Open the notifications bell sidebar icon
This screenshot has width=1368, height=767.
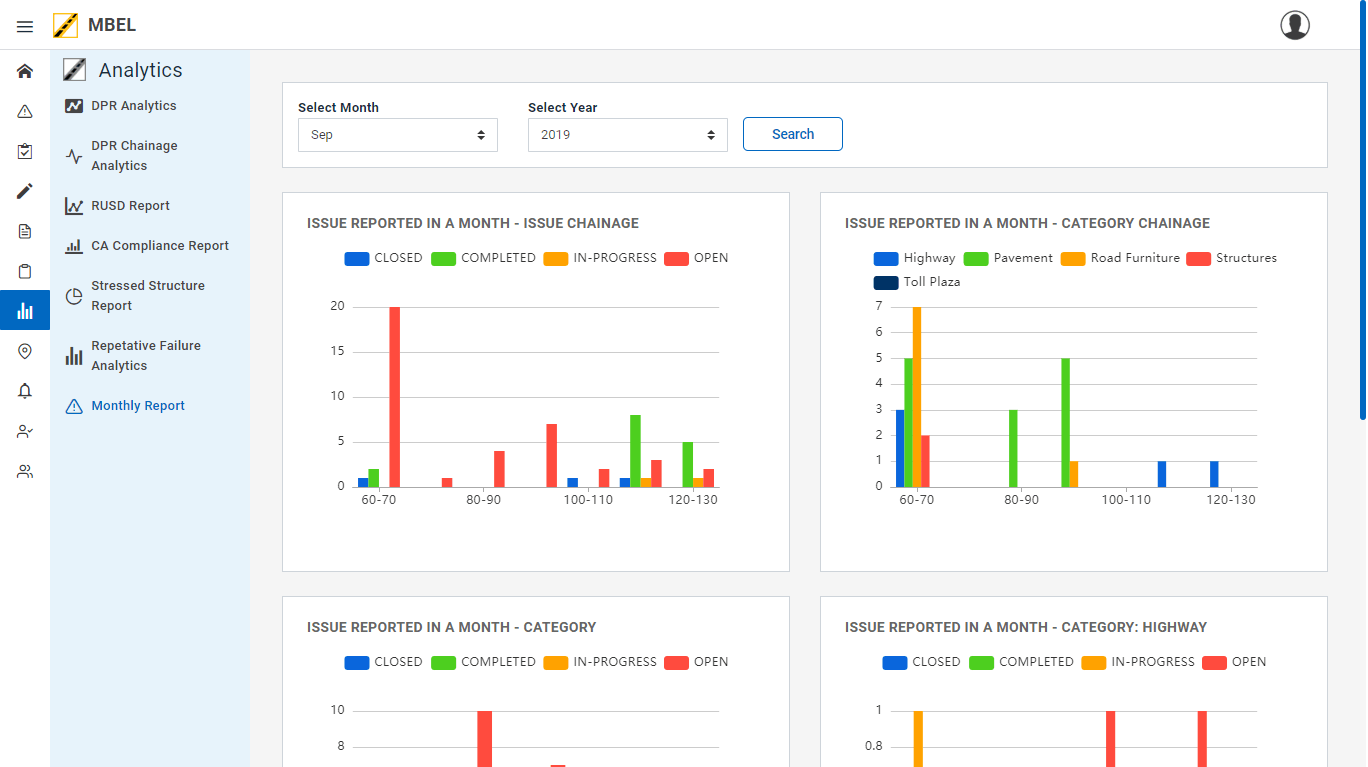click(x=25, y=391)
